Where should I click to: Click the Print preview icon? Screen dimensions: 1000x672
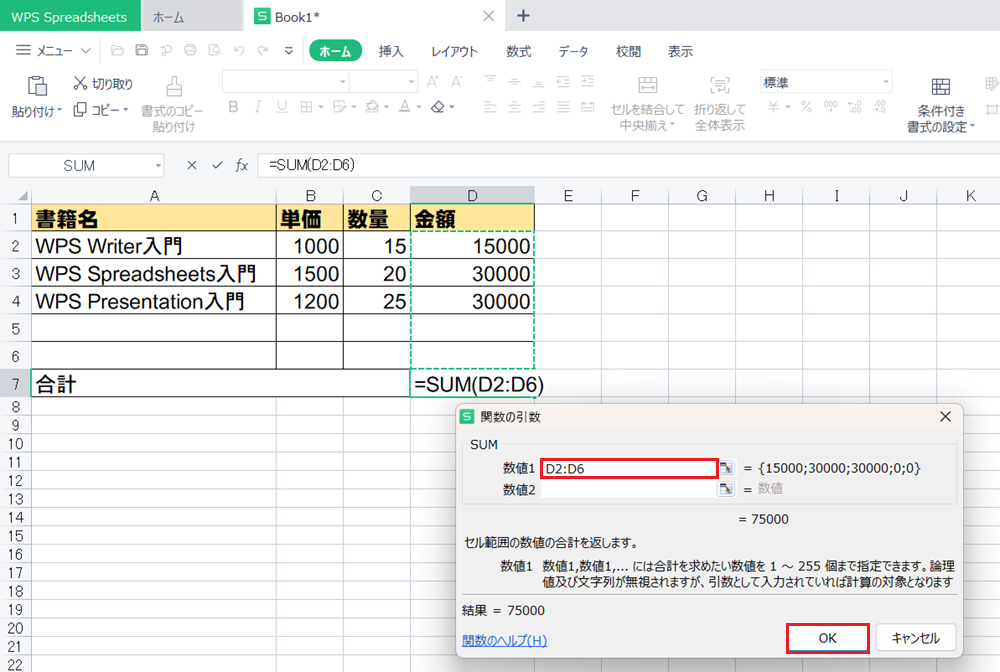215,50
